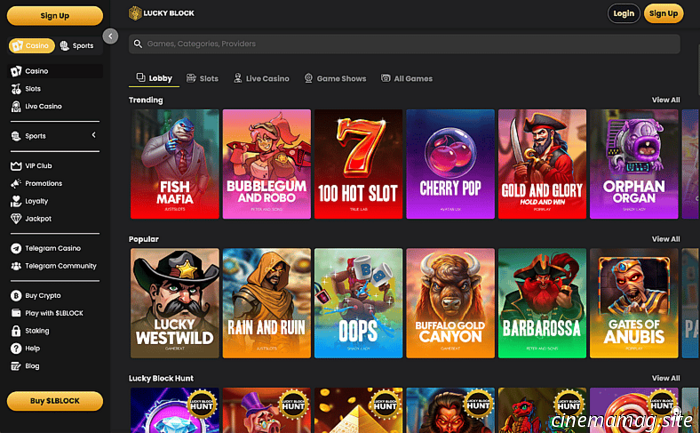This screenshot has width=700, height=433.
Task: Select the Casino mode toggle
Action: pyautogui.click(x=31, y=46)
